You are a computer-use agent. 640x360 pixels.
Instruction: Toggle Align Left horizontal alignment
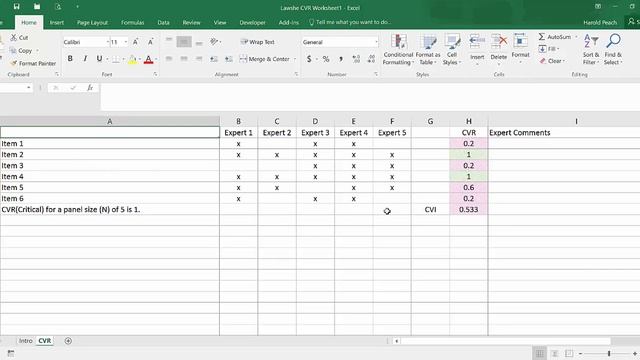click(x=169, y=59)
